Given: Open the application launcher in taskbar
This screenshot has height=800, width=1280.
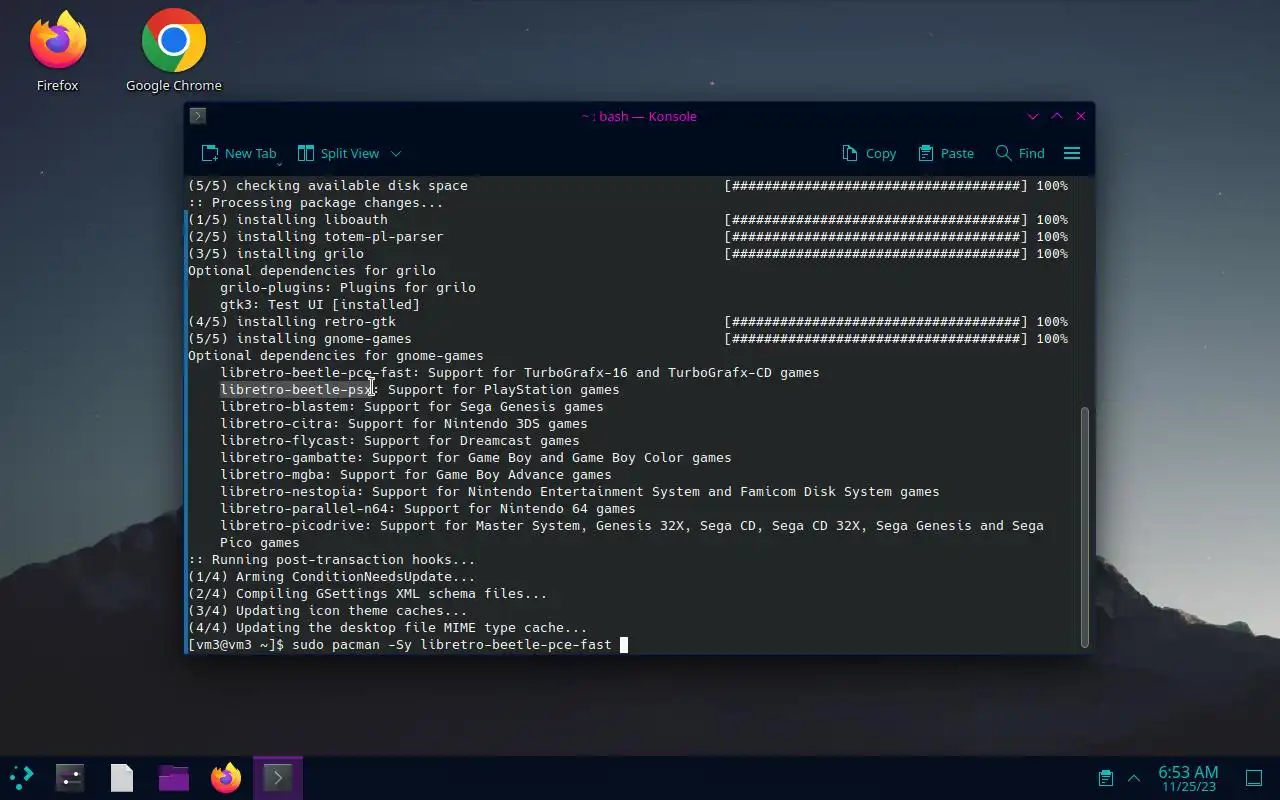Looking at the screenshot, I should point(22,777).
